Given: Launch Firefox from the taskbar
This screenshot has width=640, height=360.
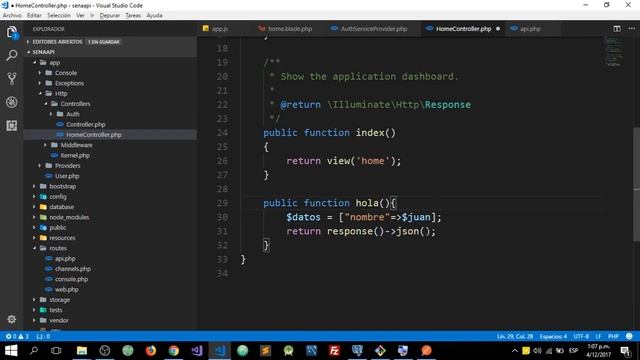Looking at the screenshot, I should coord(151,350).
